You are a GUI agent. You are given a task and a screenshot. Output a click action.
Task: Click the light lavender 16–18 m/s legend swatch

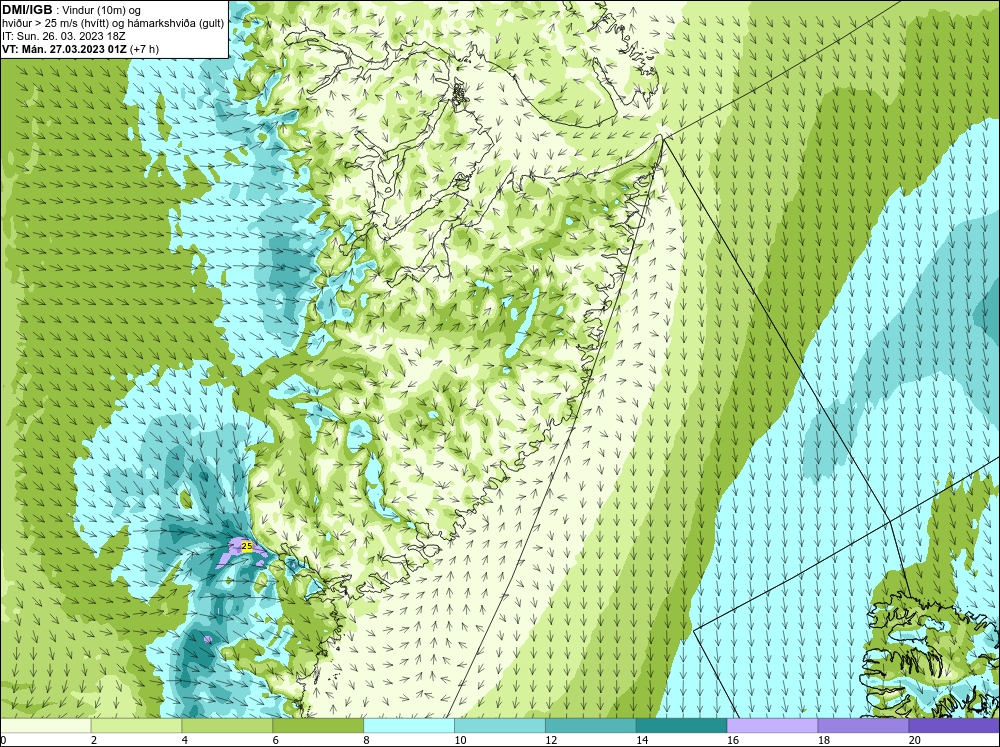[x=772, y=725]
